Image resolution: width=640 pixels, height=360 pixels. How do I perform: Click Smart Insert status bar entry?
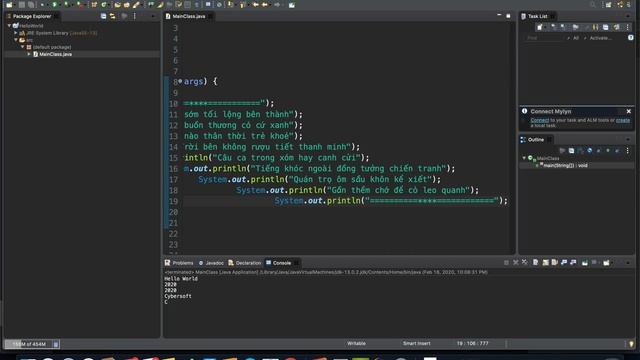(416, 343)
